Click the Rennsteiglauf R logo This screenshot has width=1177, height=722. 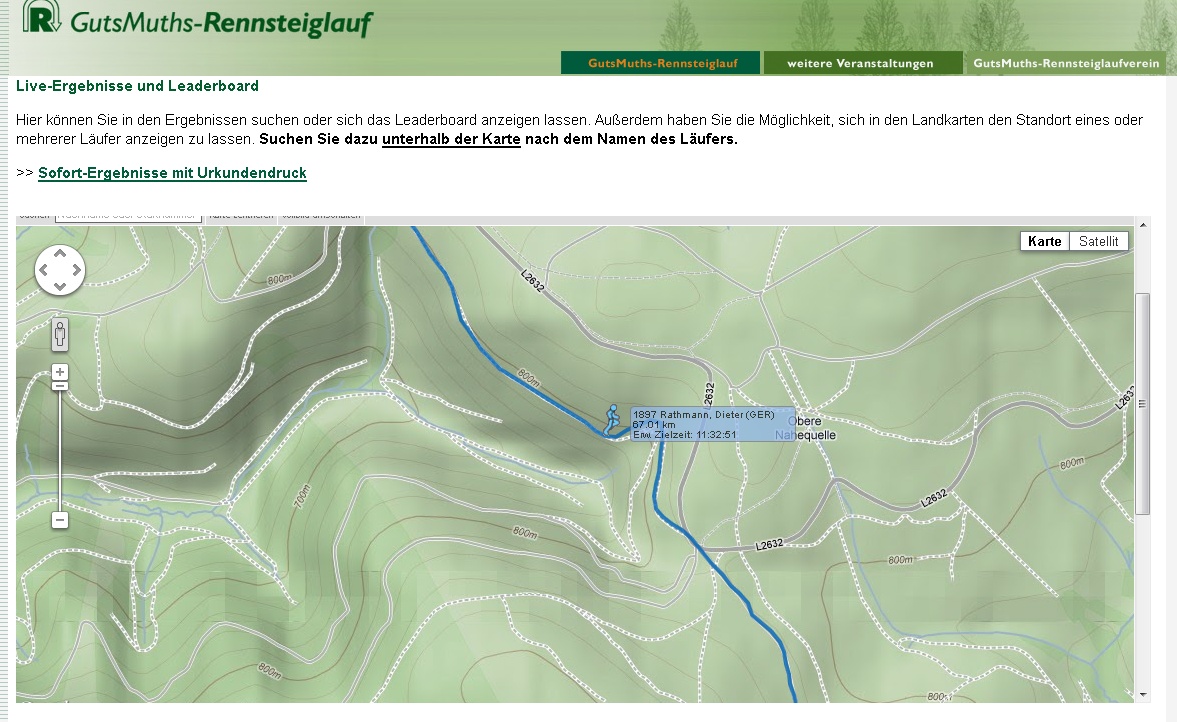(x=41, y=17)
